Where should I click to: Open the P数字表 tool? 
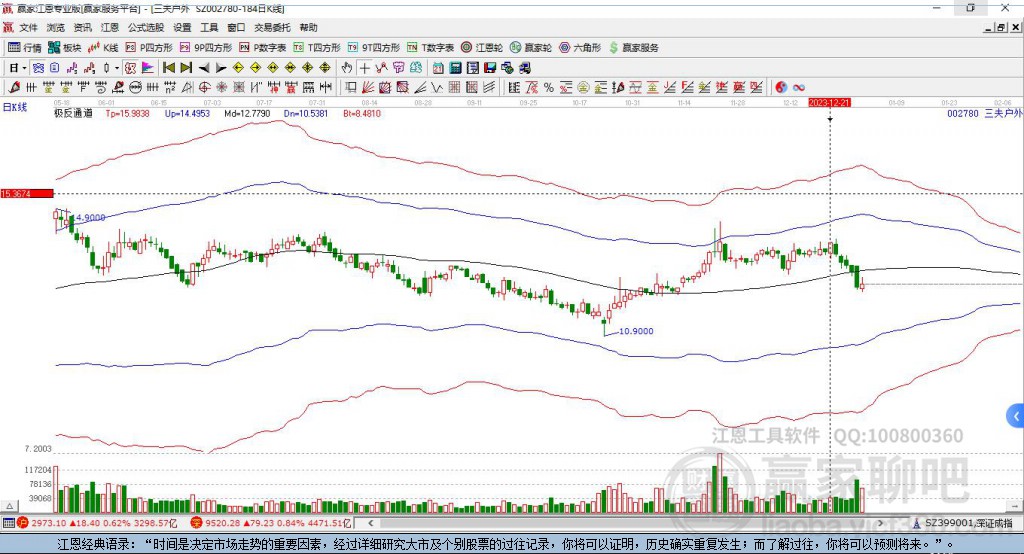[263, 48]
